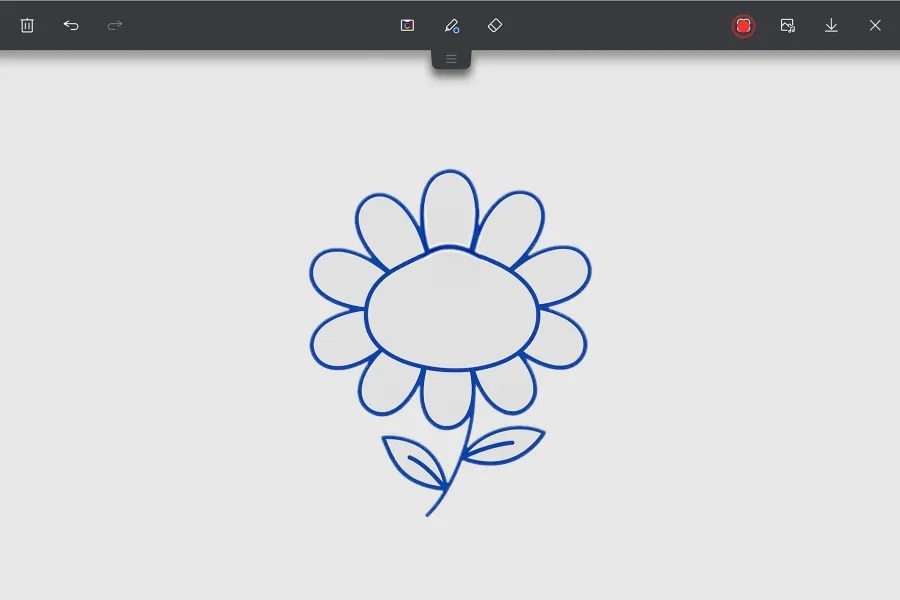The width and height of the screenshot is (900, 600).
Task: Select the eraser tool
Action: coord(495,25)
